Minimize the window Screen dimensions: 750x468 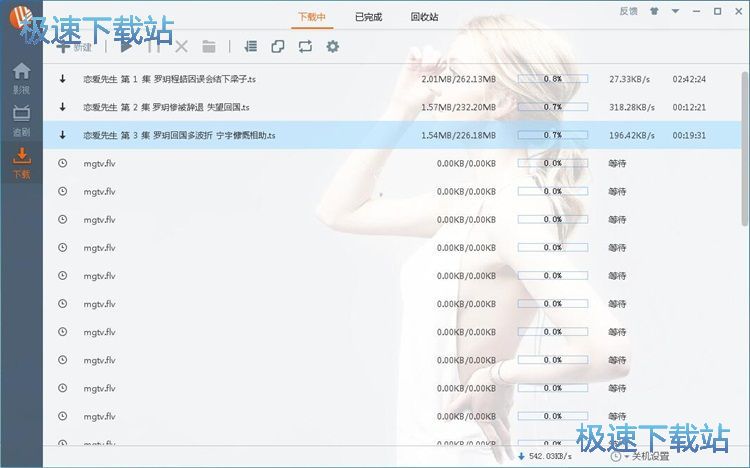point(696,11)
